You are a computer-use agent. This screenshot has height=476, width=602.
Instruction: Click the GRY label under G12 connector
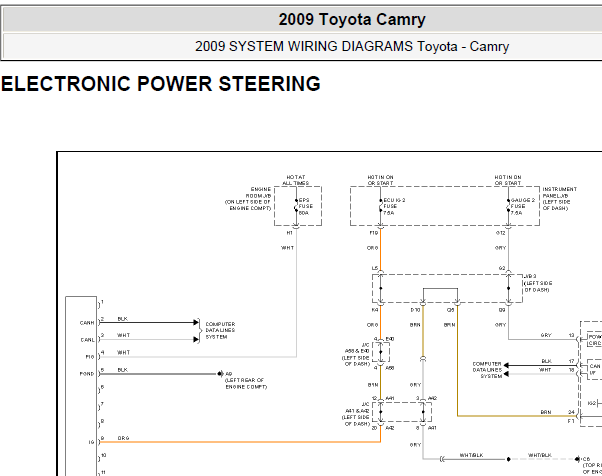[501, 248]
